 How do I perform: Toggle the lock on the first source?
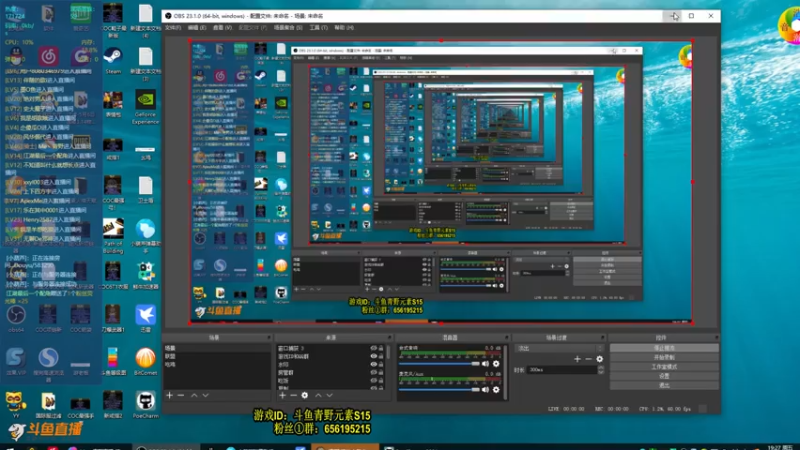[381, 348]
